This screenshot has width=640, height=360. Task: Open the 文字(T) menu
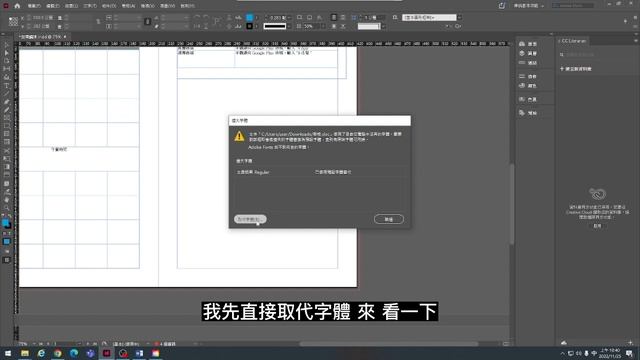tap(90, 6)
